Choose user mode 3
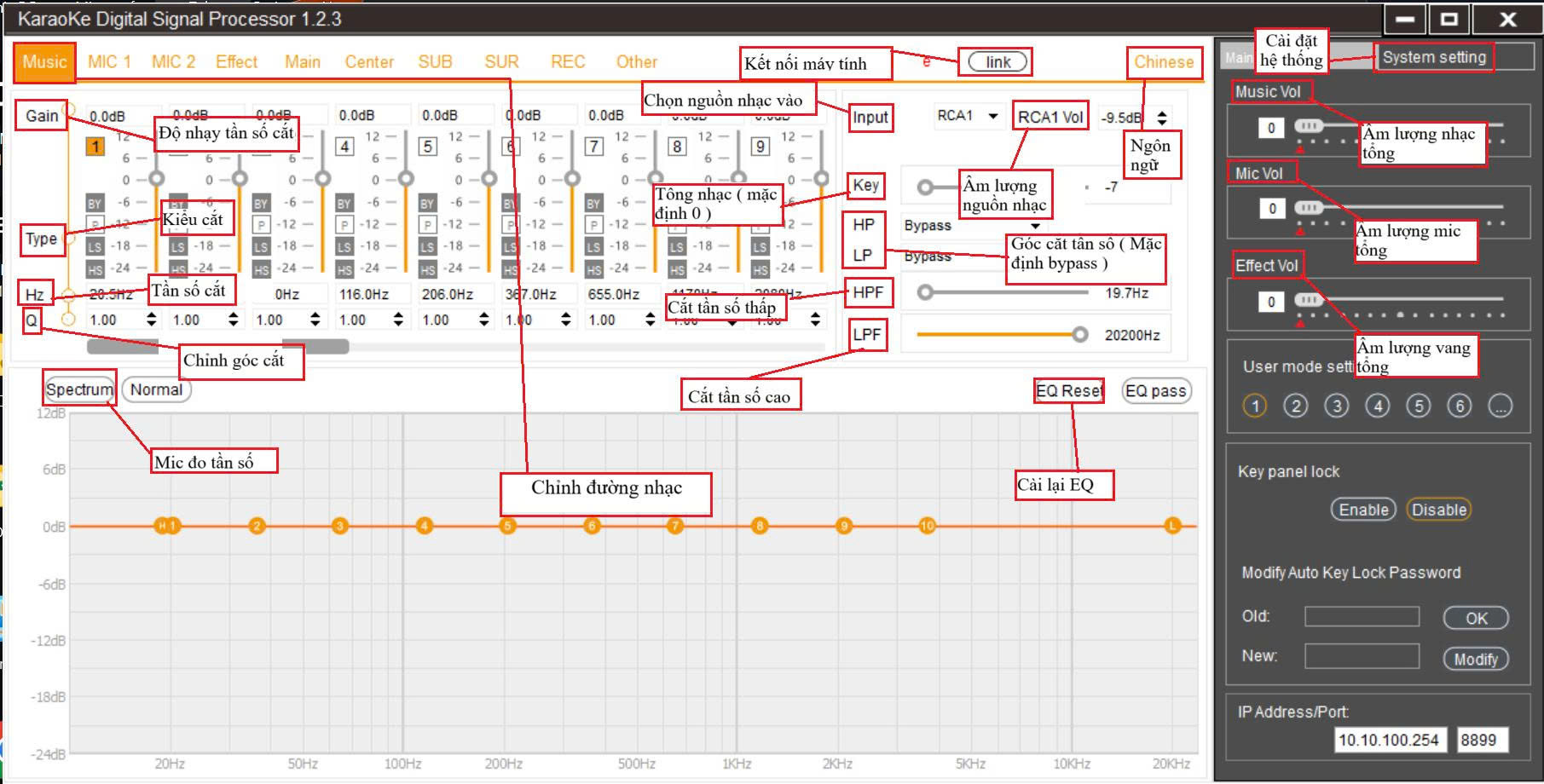The height and width of the screenshot is (784, 1544). 1337,406
